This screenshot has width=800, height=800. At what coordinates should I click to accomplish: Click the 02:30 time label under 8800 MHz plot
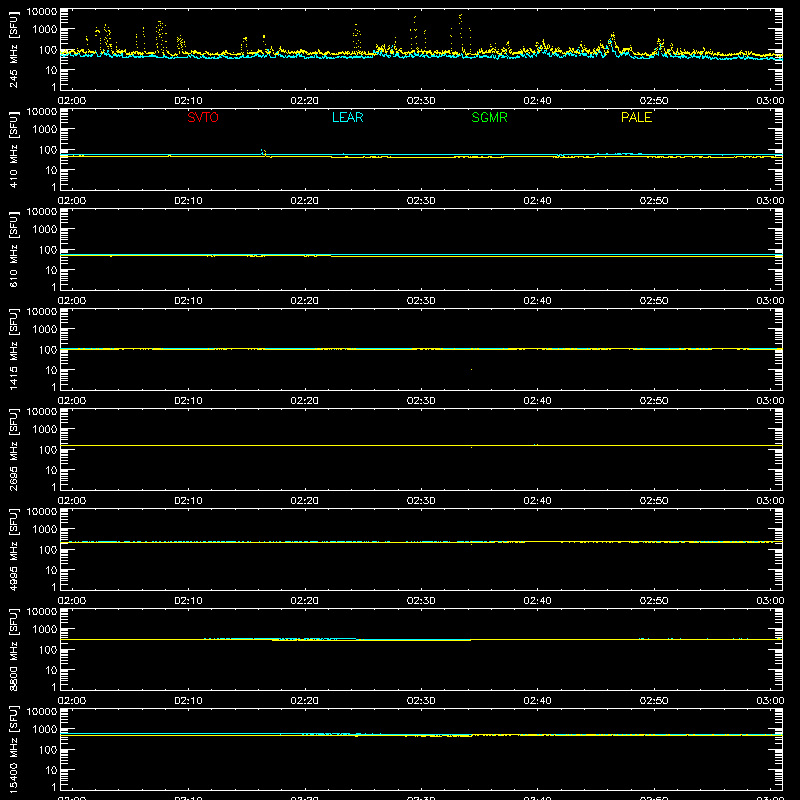pyautogui.click(x=421, y=701)
